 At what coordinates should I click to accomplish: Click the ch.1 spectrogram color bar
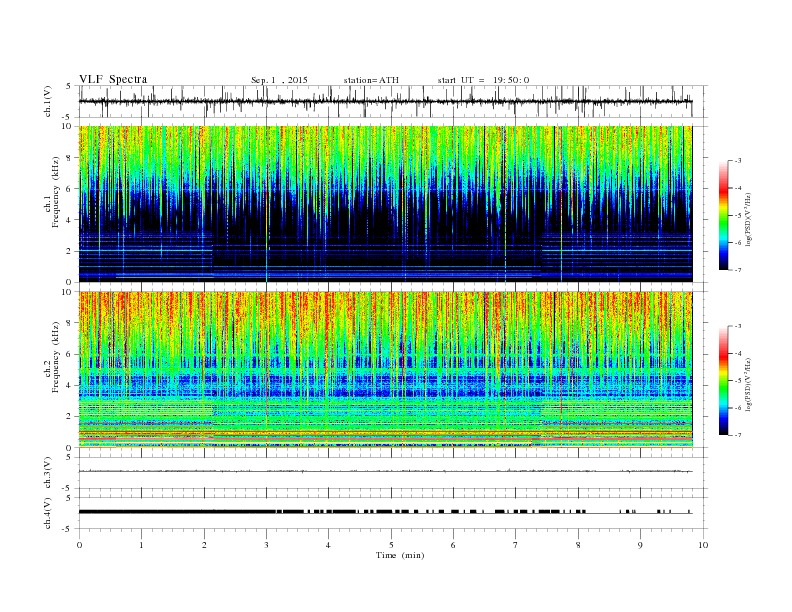(x=724, y=215)
